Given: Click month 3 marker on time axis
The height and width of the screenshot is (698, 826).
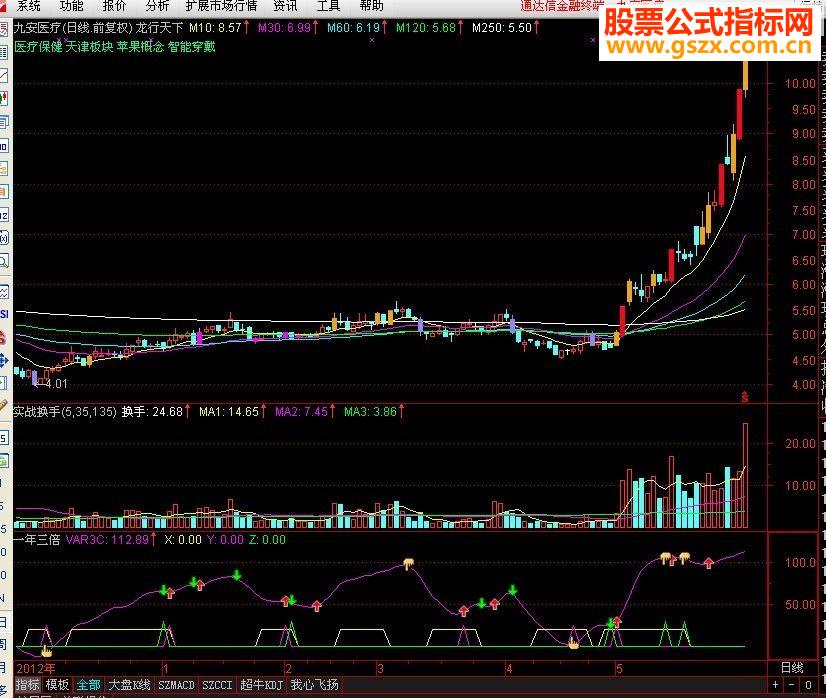Looking at the screenshot, I should tap(380, 669).
